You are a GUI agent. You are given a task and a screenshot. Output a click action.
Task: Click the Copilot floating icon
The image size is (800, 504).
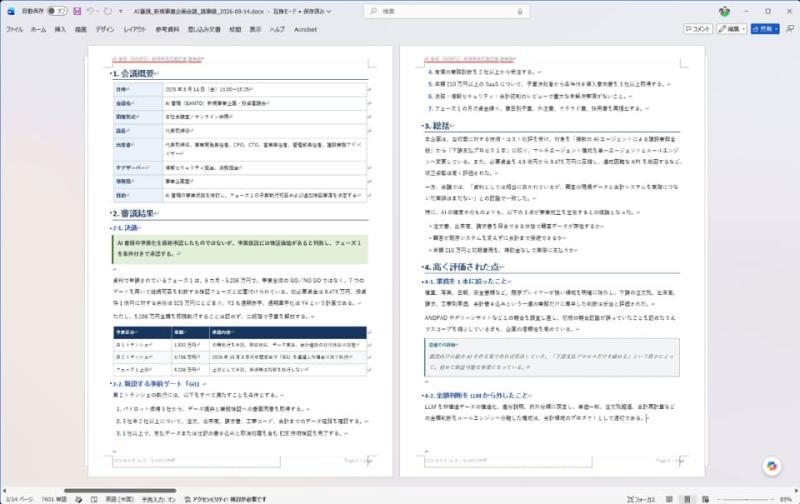coord(771,466)
